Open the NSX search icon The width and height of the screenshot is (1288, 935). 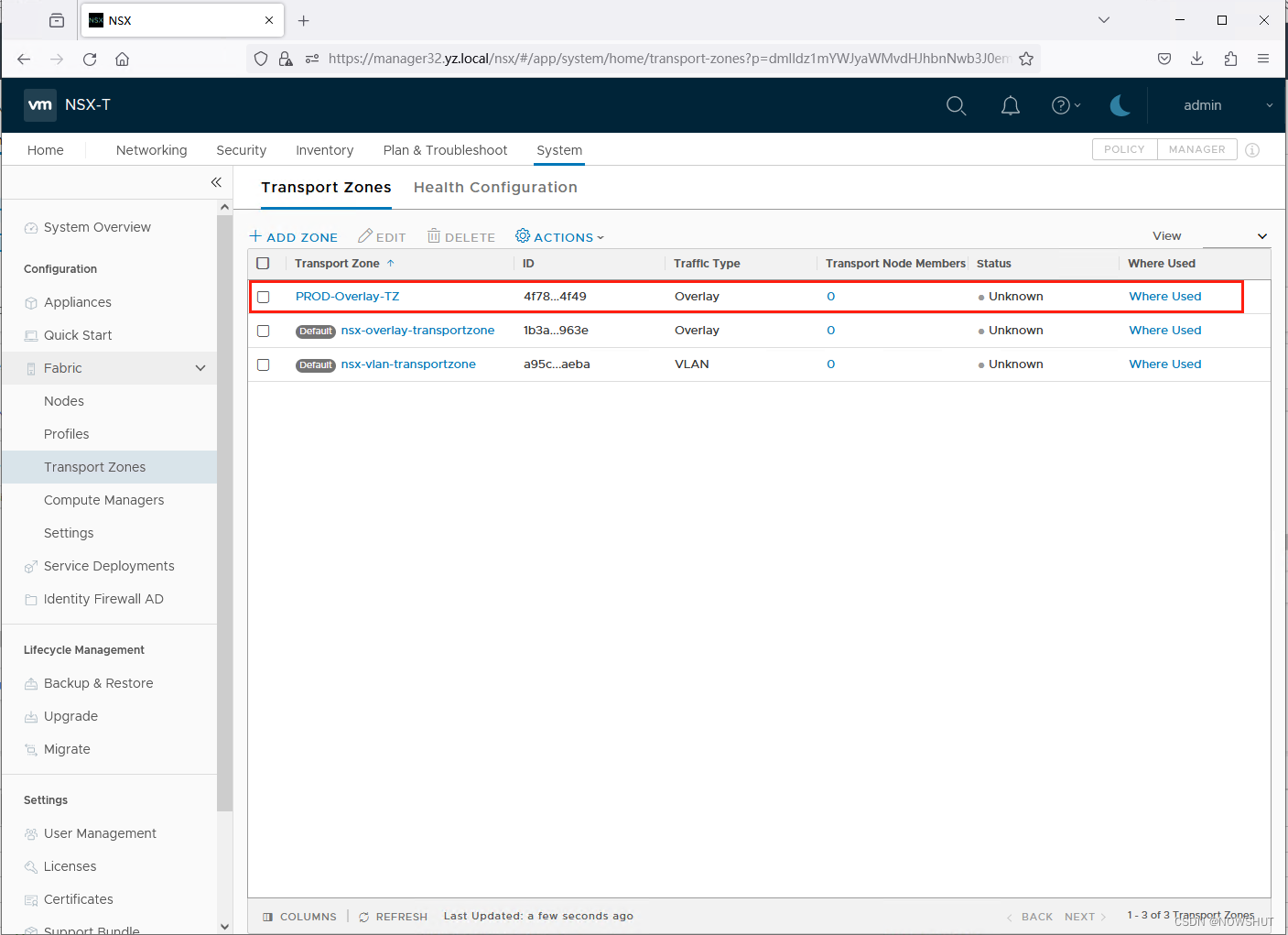[956, 105]
